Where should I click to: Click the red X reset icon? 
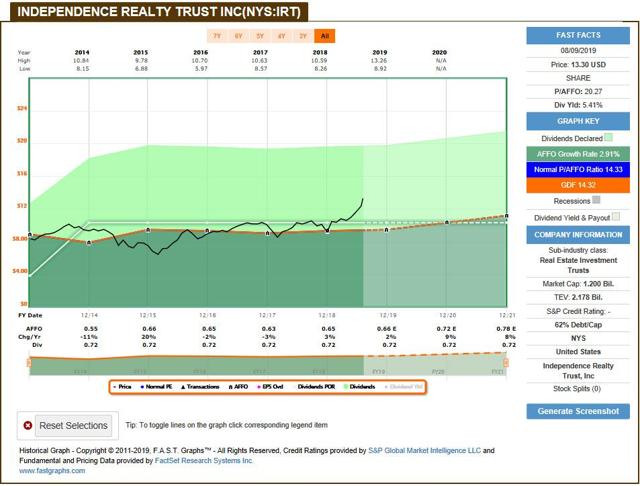click(28, 426)
